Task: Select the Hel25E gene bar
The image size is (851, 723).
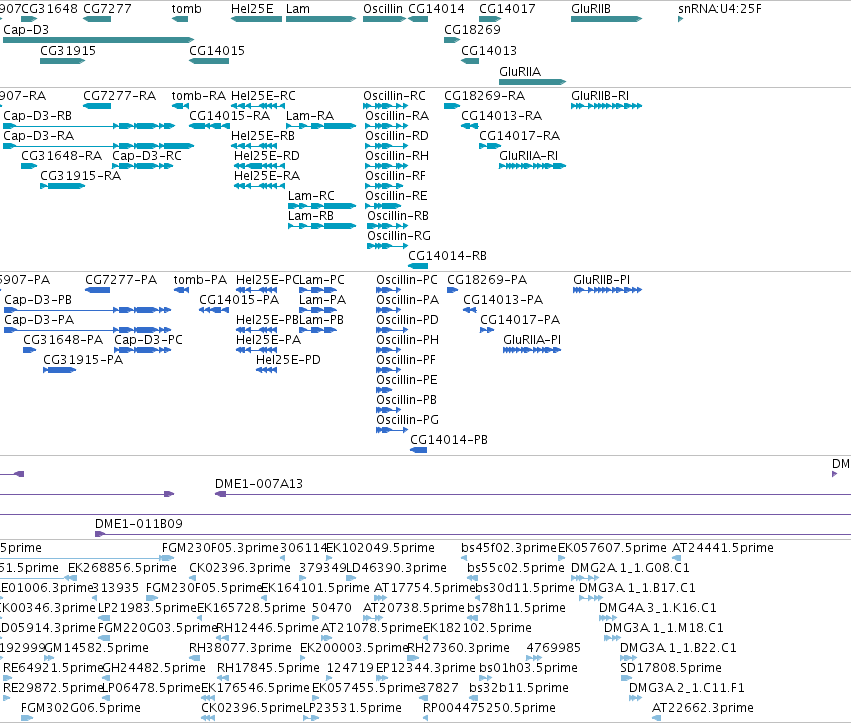Action: 256,19
